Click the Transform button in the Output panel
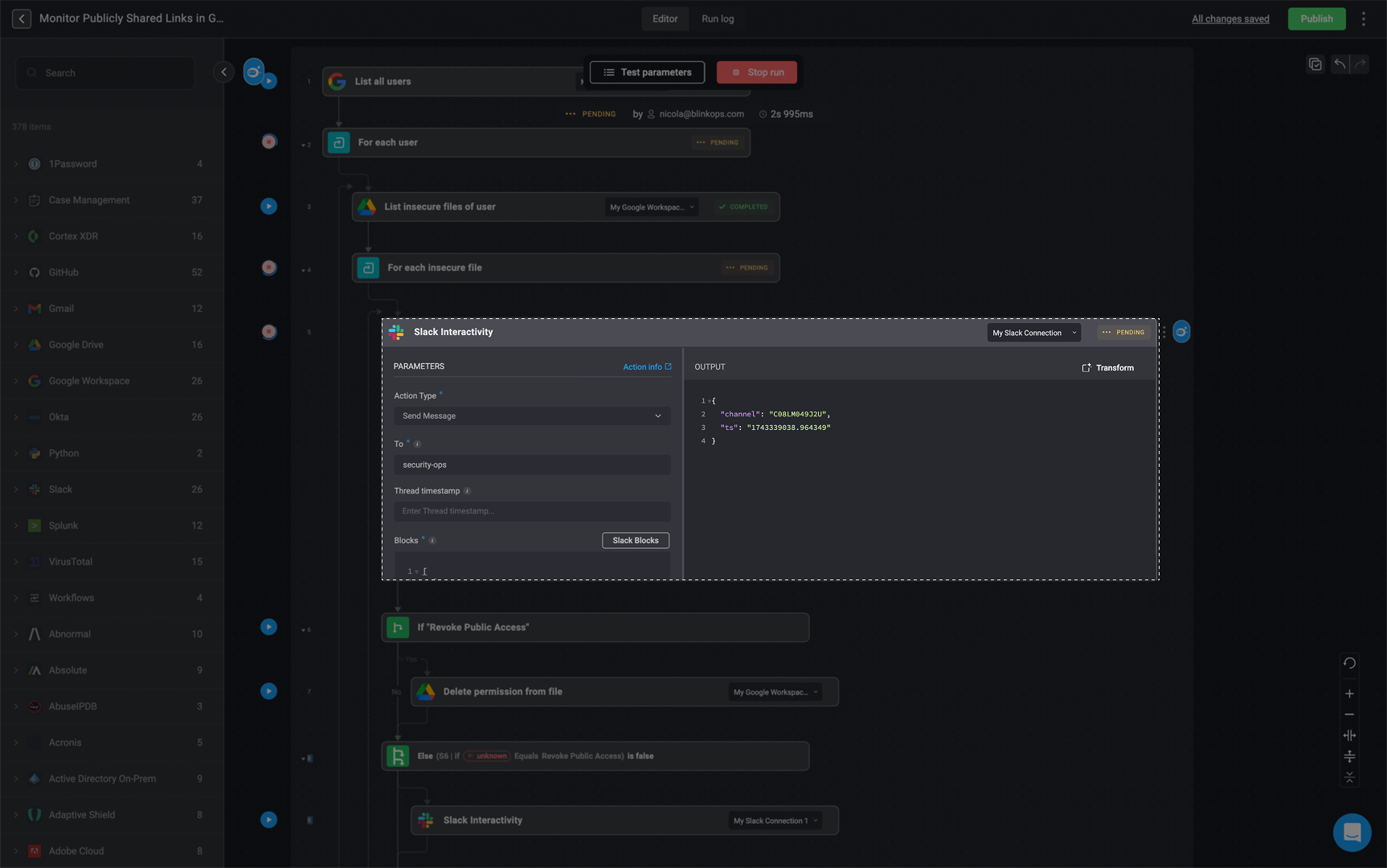The image size is (1387, 868). tap(1108, 367)
